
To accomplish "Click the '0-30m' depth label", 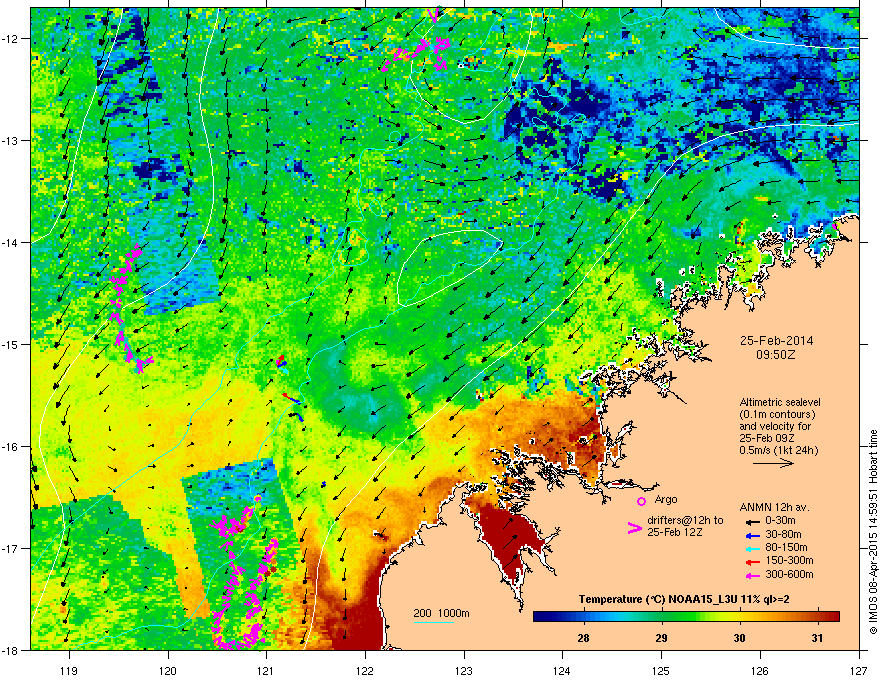I will pyautogui.click(x=780, y=521).
